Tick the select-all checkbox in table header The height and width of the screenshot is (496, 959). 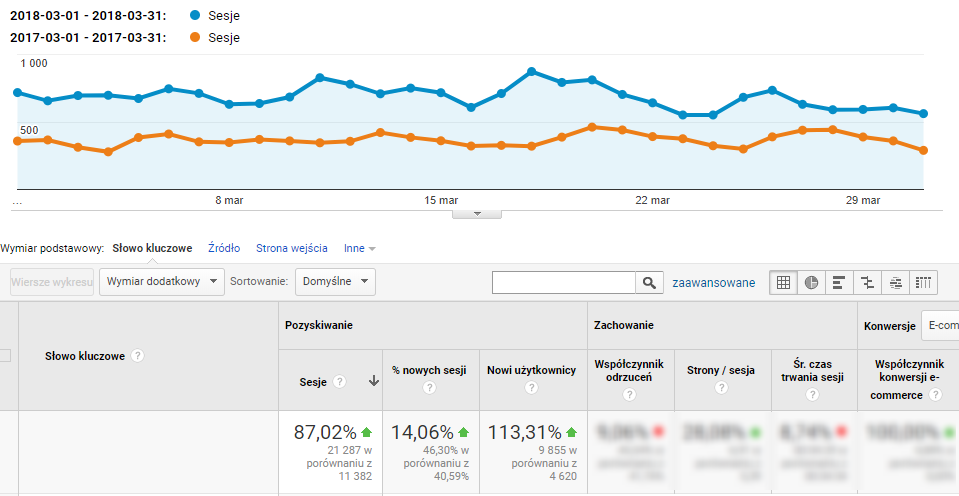point(5,355)
